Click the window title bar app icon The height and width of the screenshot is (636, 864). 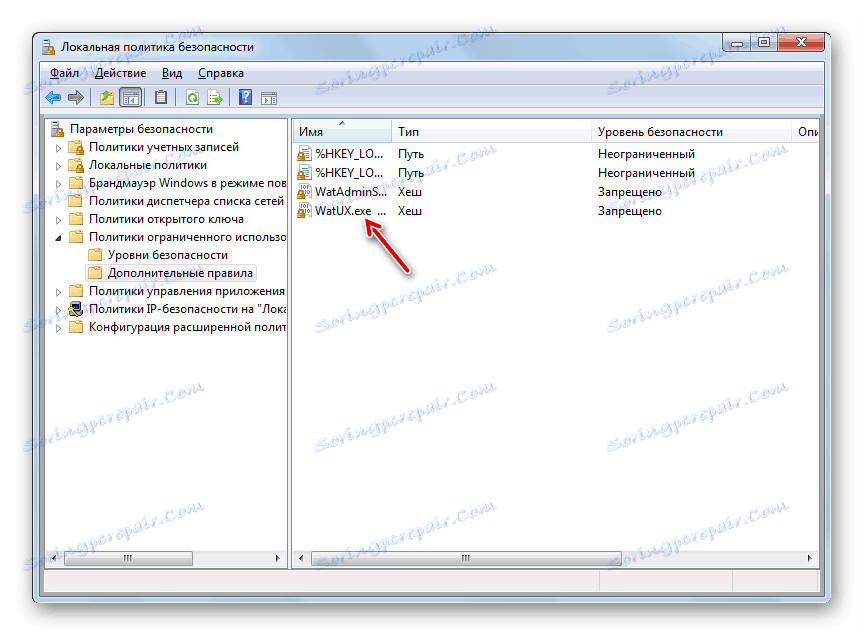(x=48, y=47)
